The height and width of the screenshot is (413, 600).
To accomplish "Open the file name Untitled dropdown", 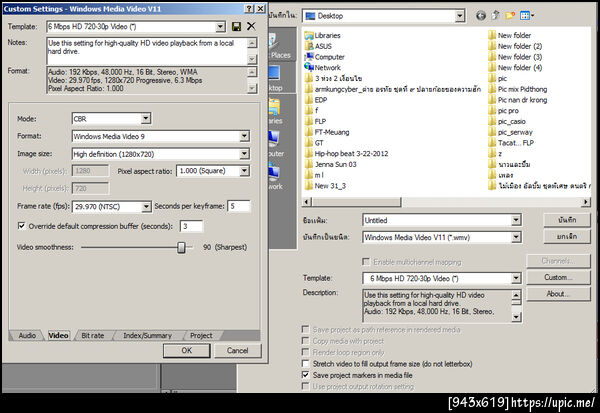I will point(516,220).
